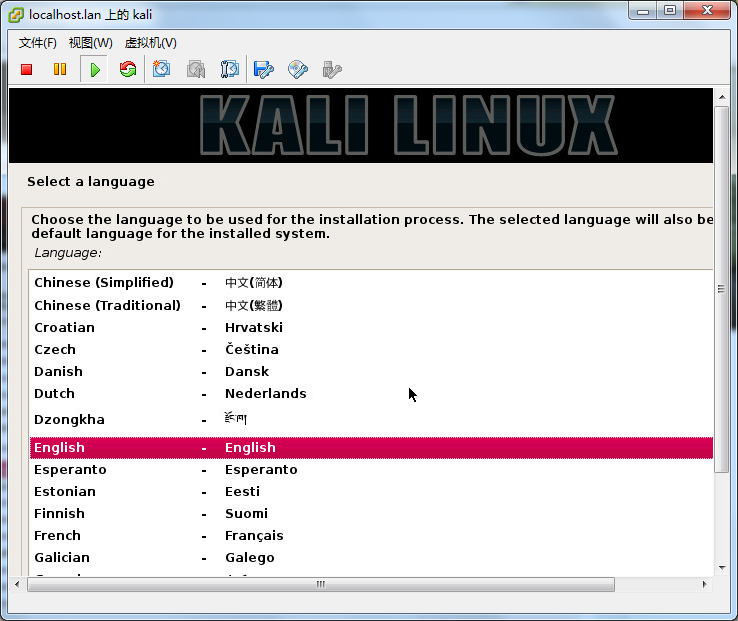Click the vertical scrollbar thumb
738x621 pixels.
pyautogui.click(x=722, y=289)
